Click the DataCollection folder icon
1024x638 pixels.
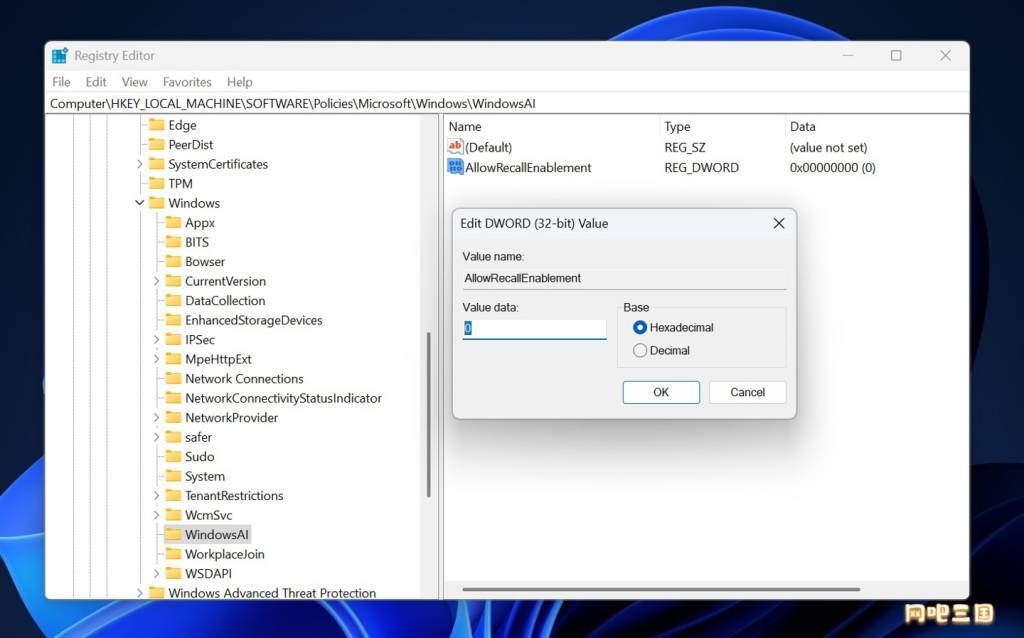(173, 300)
